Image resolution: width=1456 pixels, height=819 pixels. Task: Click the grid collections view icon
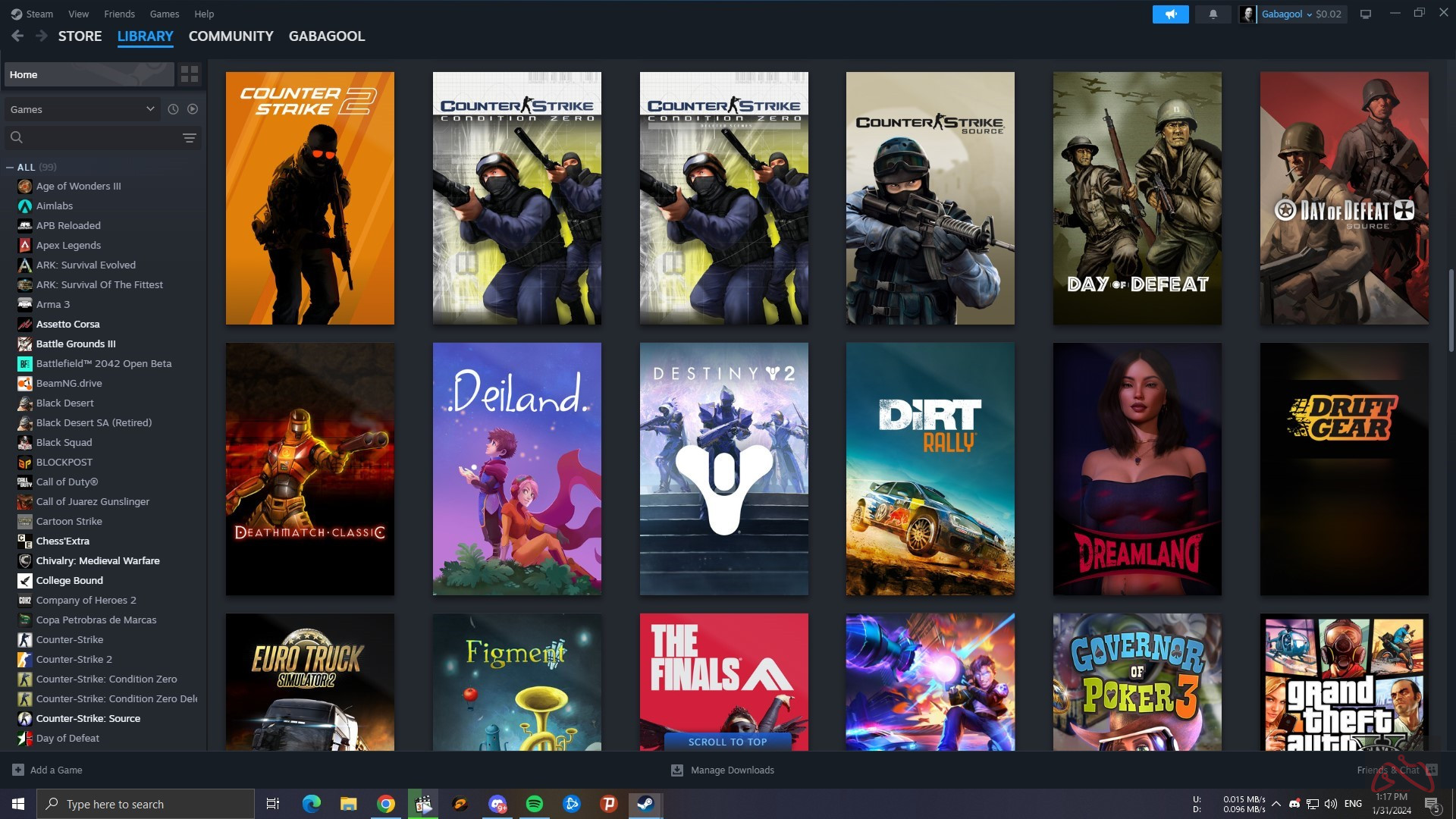click(189, 74)
